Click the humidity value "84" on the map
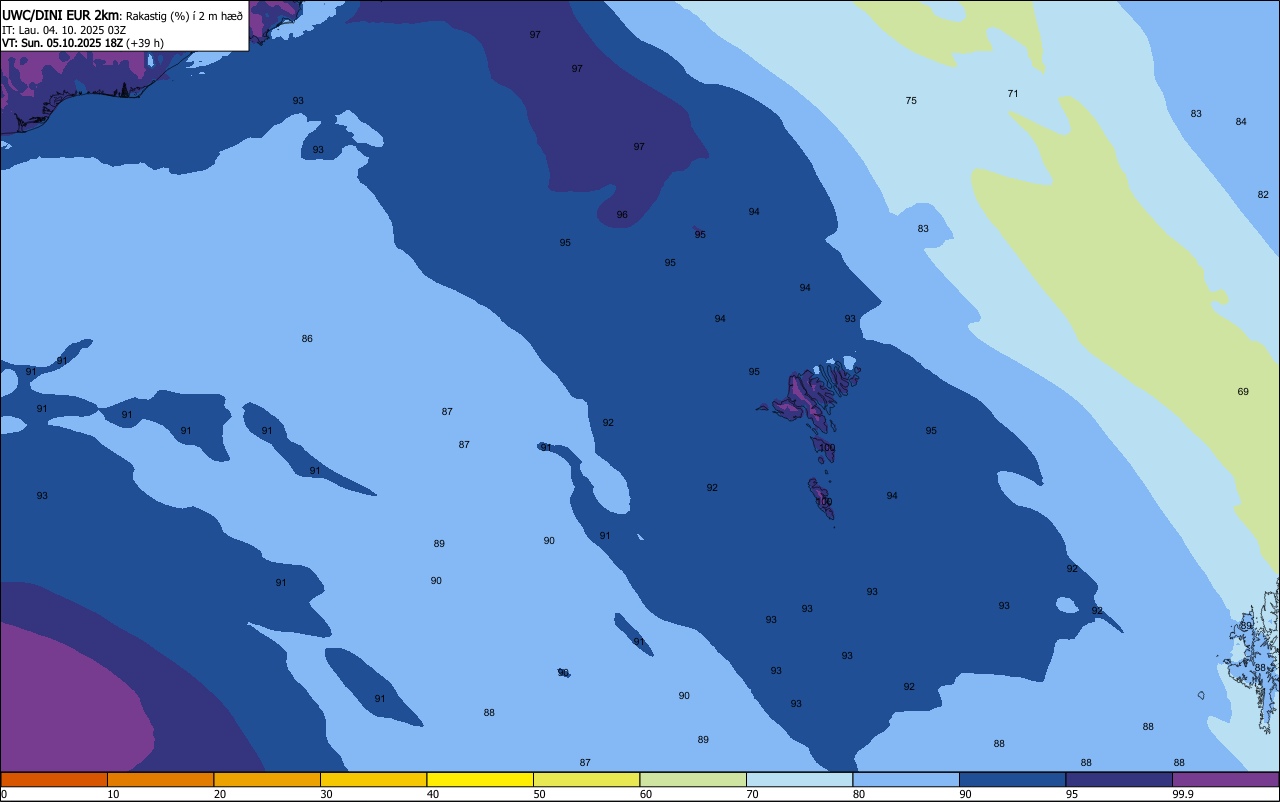Viewport: 1280px width, 802px height. click(1241, 122)
